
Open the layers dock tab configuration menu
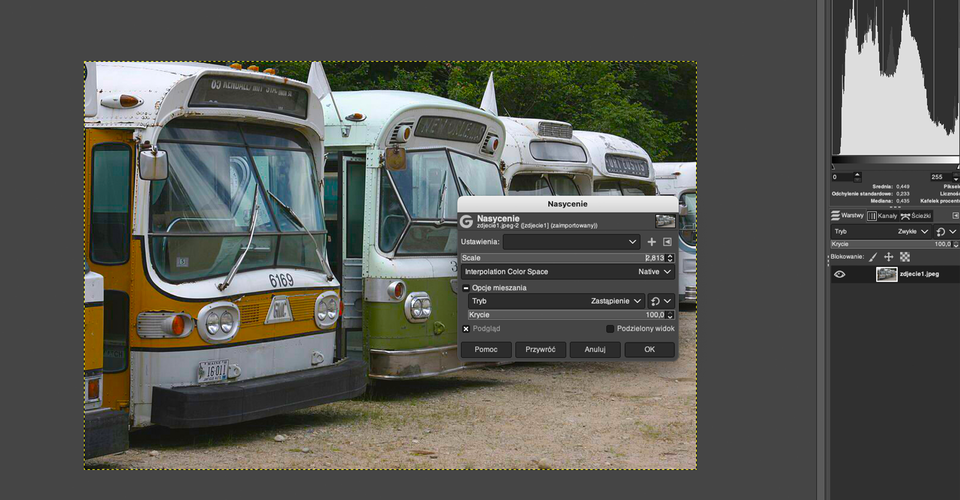coord(955,215)
